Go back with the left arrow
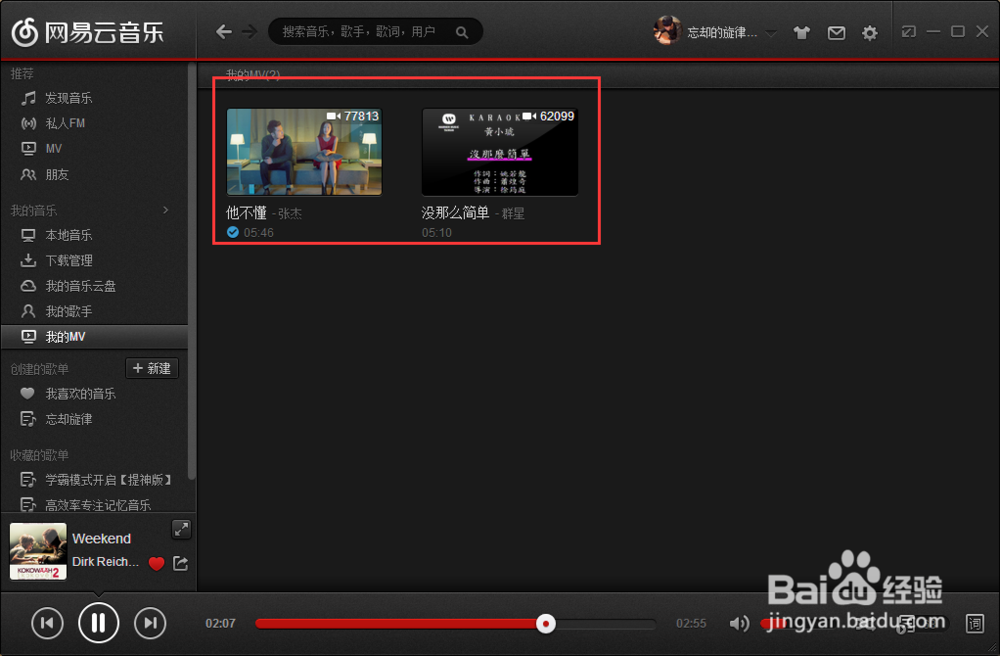The image size is (1000, 656). point(223,31)
